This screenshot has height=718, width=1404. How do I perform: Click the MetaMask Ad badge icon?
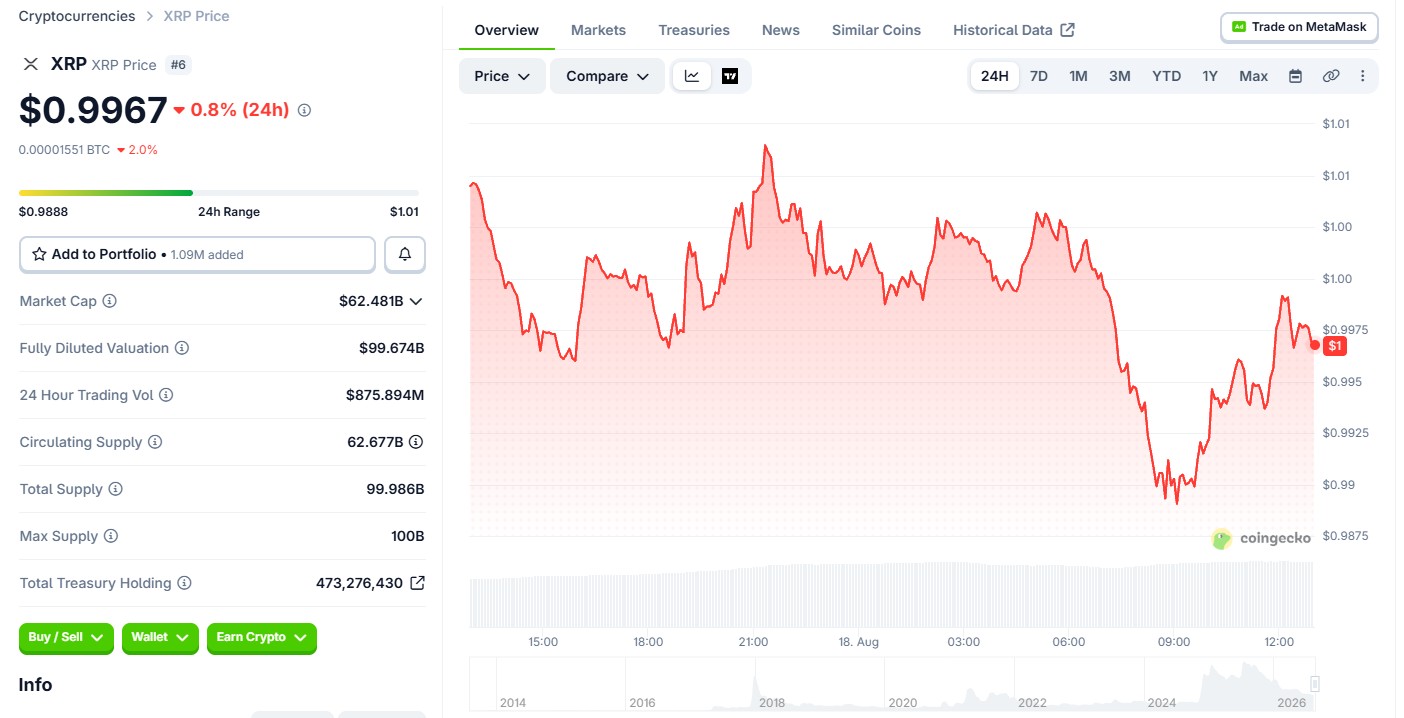point(1239,27)
